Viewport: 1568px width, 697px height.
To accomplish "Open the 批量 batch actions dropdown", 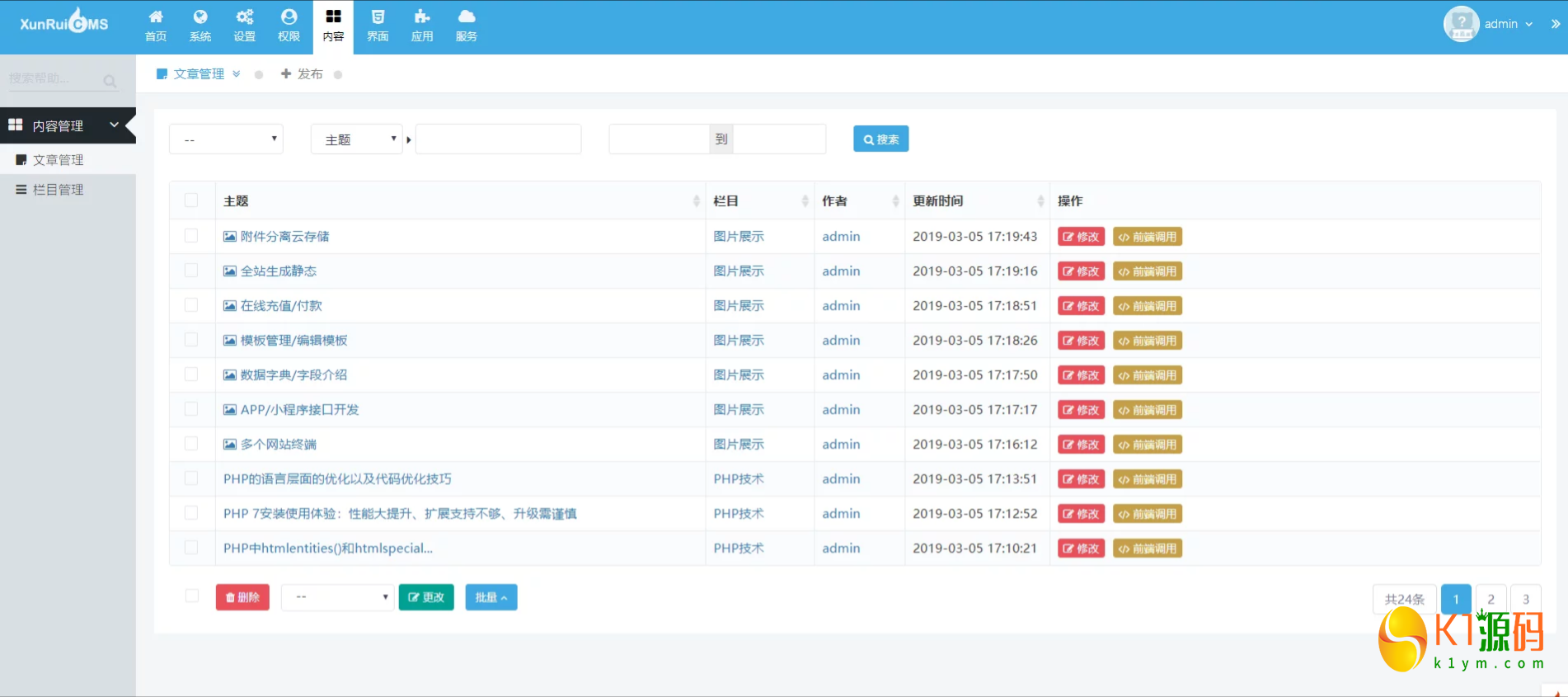I will pos(491,597).
